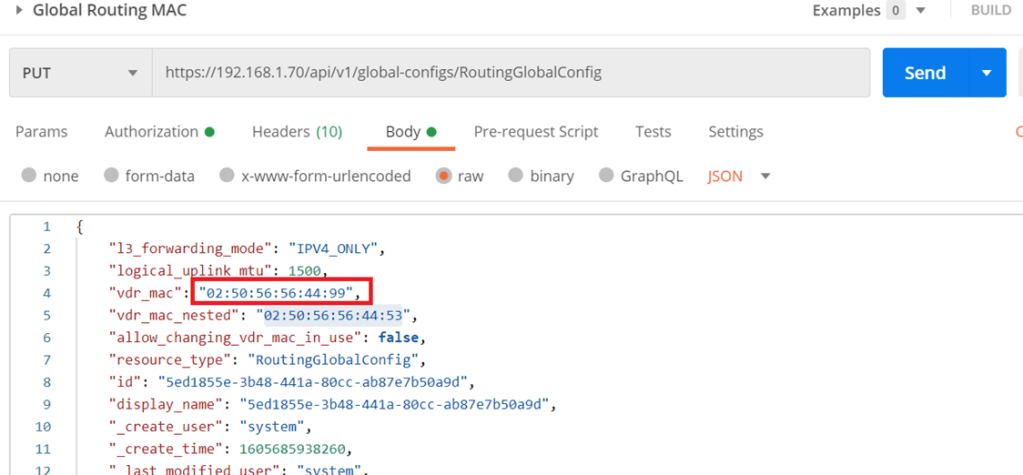The width and height of the screenshot is (1023, 475).
Task: Open the Send button arrow options
Action: [987, 73]
